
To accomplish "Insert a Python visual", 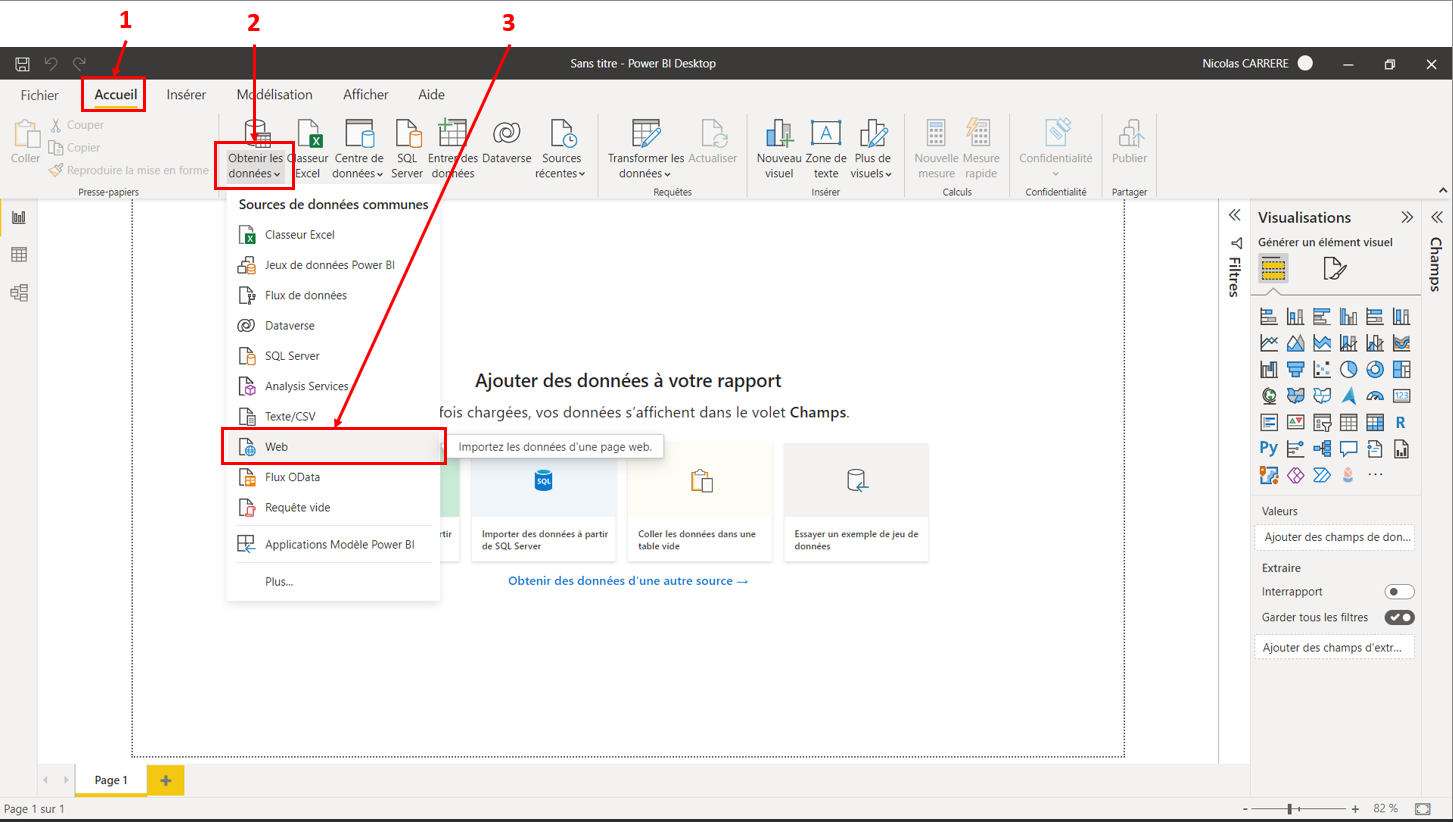I will (1269, 448).
